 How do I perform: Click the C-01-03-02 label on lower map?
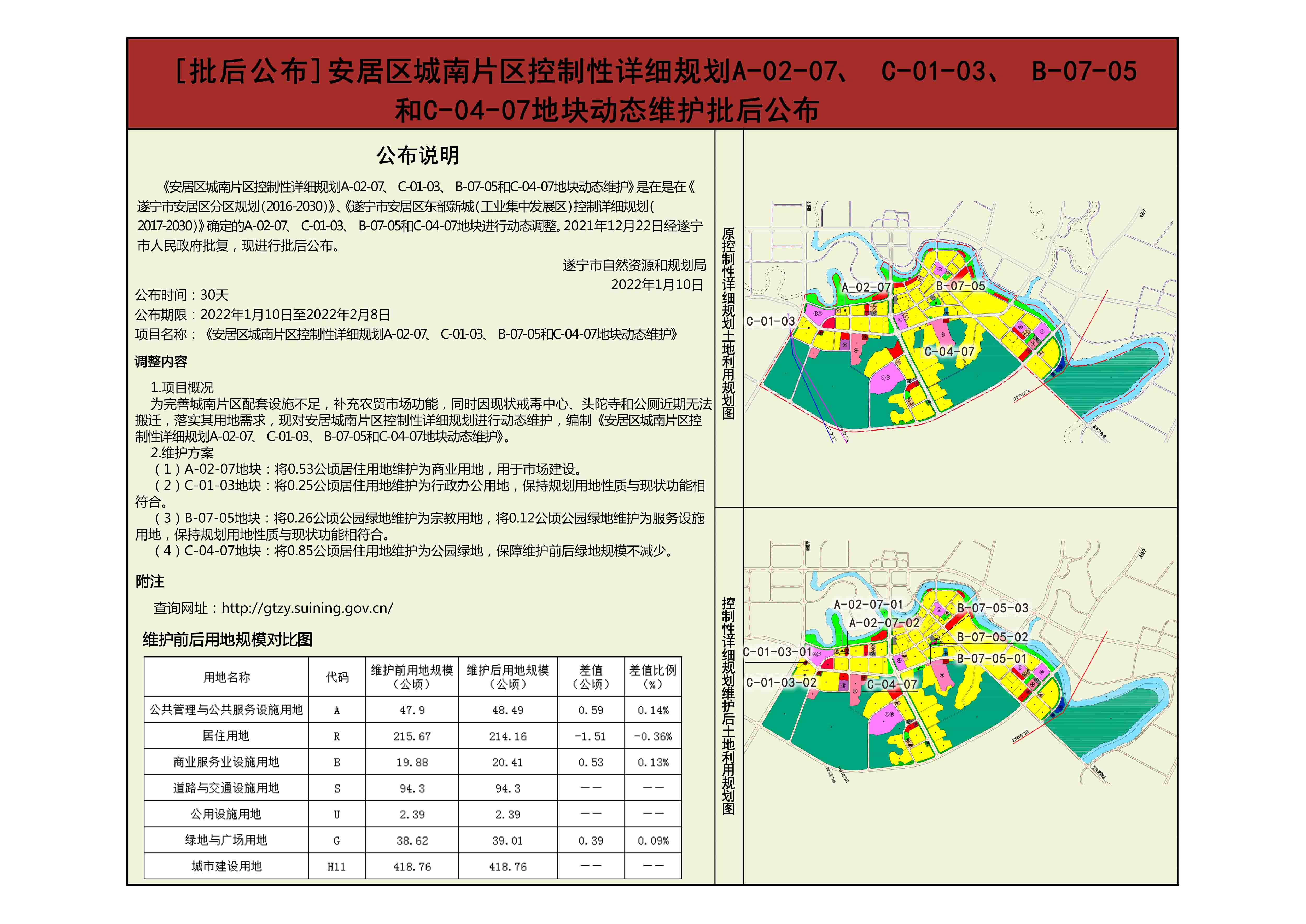pos(781,683)
